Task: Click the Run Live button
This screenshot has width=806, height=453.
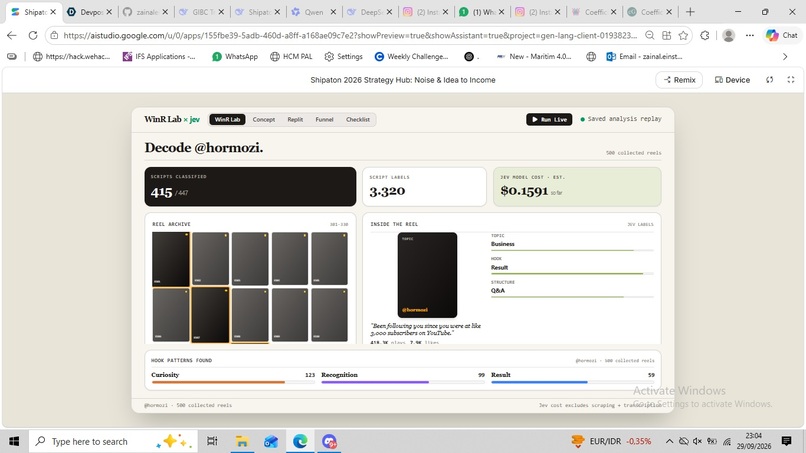Action: click(x=549, y=119)
